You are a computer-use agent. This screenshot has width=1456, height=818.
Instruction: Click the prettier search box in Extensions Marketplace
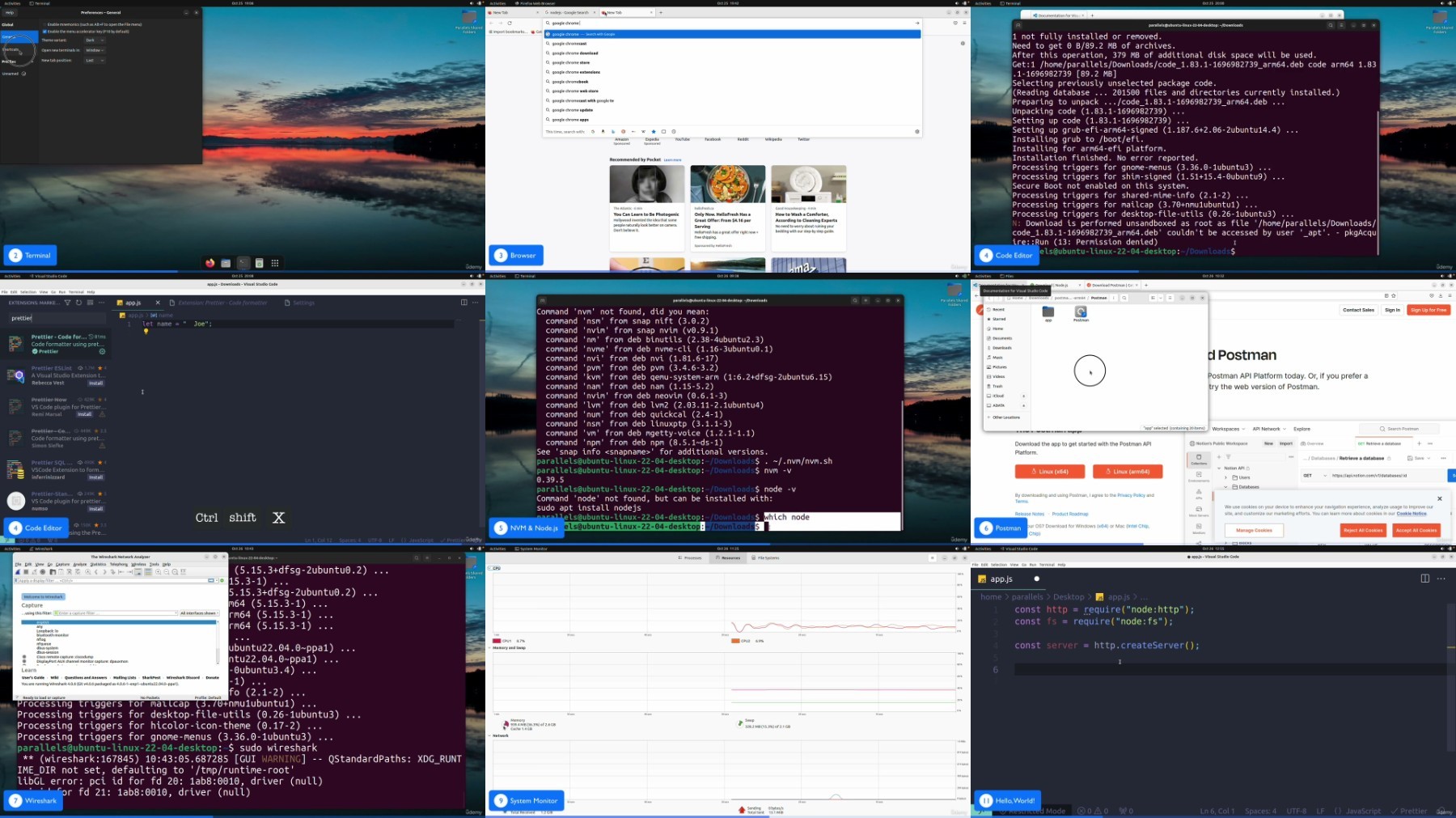[x=56, y=318]
